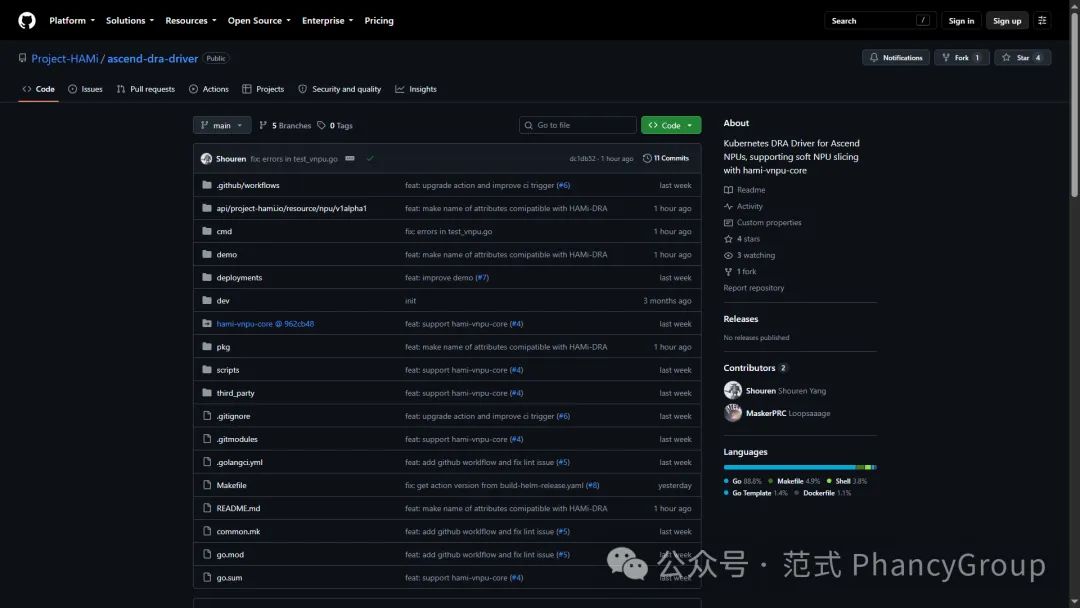Switch to the Issues tab
The height and width of the screenshot is (608, 1080).
tap(85, 89)
